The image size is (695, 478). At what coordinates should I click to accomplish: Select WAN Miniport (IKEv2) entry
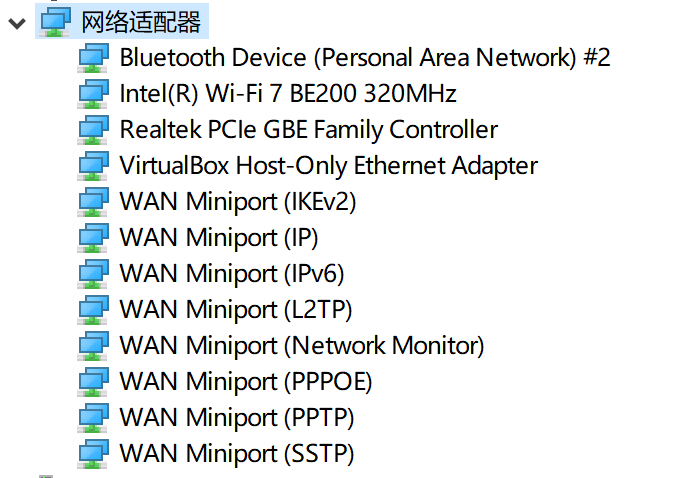(x=237, y=202)
